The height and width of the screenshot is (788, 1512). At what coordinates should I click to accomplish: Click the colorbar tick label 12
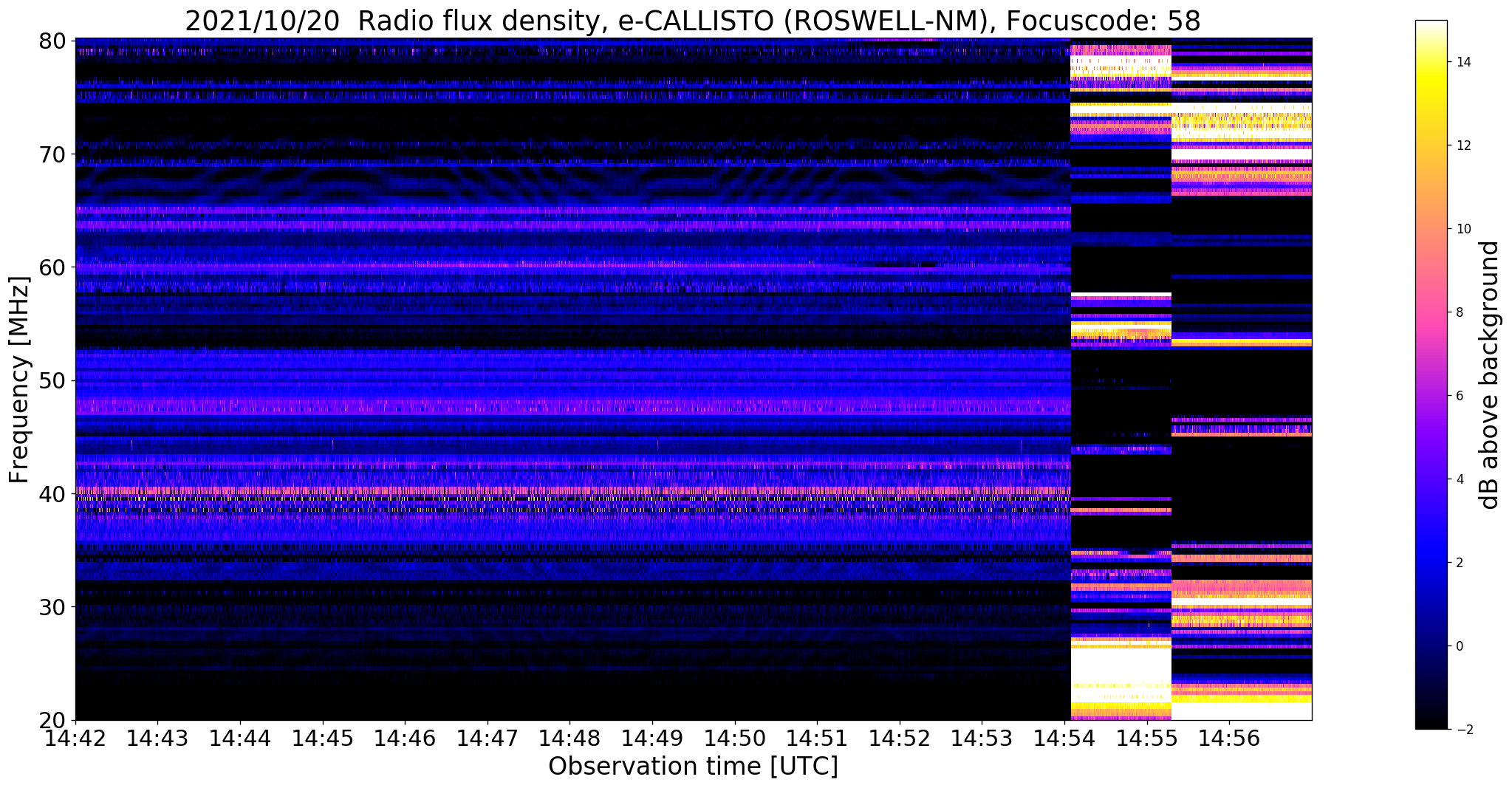pyautogui.click(x=1462, y=145)
